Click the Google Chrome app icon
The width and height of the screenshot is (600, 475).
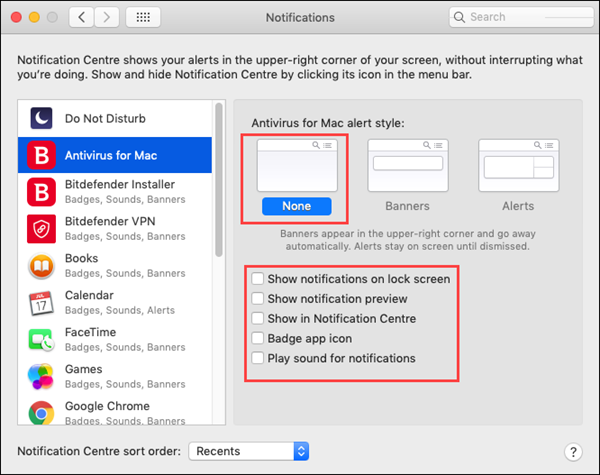click(41, 413)
